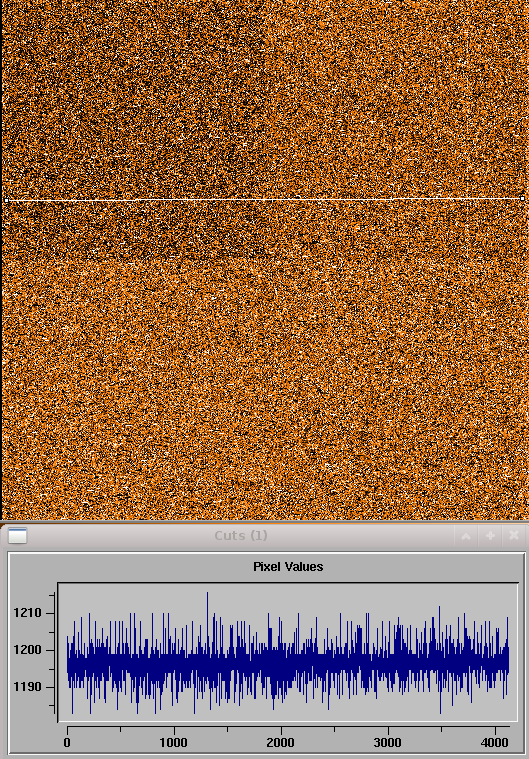Click the middle of the white horizontal cut line
529x759 pixels.
pyautogui.click(x=264, y=199)
